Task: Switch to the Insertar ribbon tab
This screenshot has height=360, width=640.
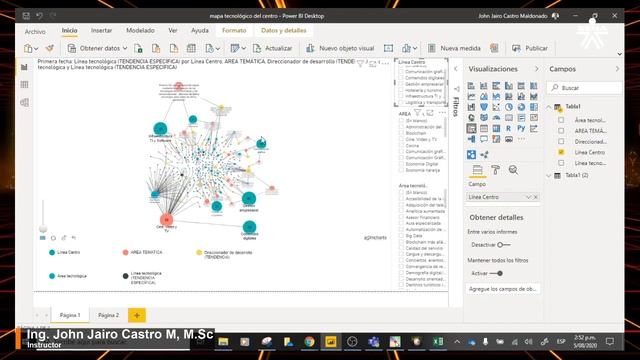Action: pyautogui.click(x=101, y=31)
